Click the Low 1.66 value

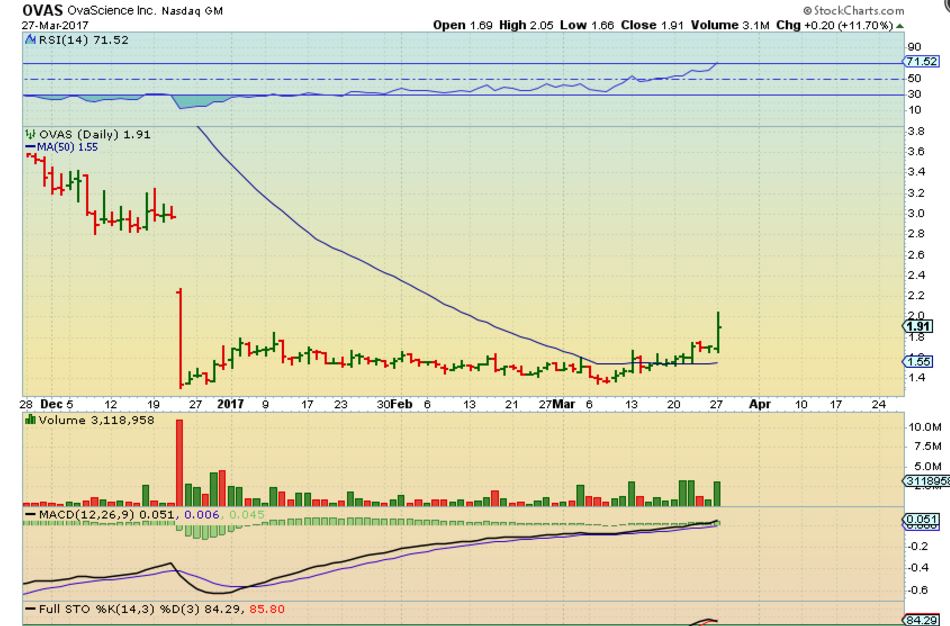(x=586, y=25)
